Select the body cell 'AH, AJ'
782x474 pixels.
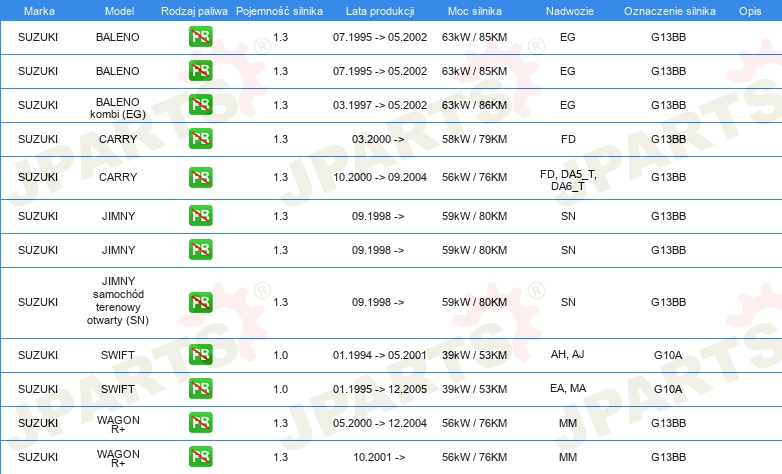point(568,354)
